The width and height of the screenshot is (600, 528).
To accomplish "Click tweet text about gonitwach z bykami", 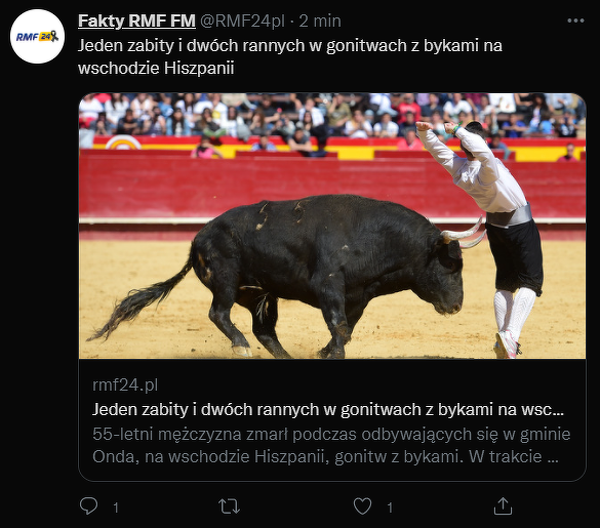I will pos(290,57).
